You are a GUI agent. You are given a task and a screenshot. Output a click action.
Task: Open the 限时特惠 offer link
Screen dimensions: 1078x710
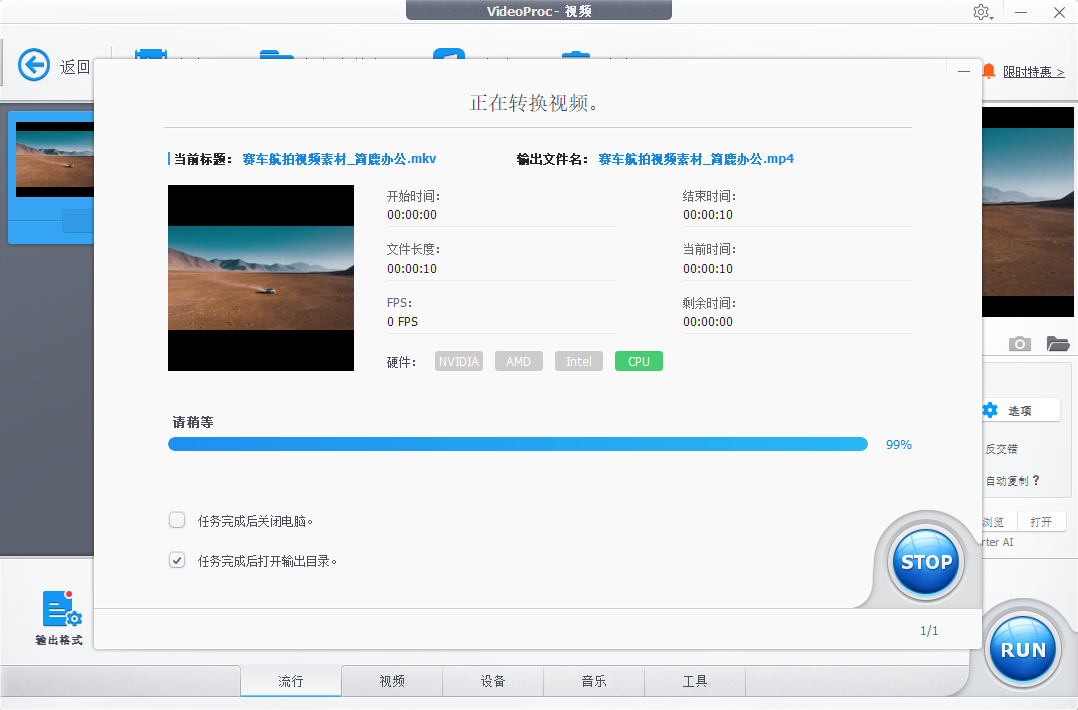(1033, 72)
